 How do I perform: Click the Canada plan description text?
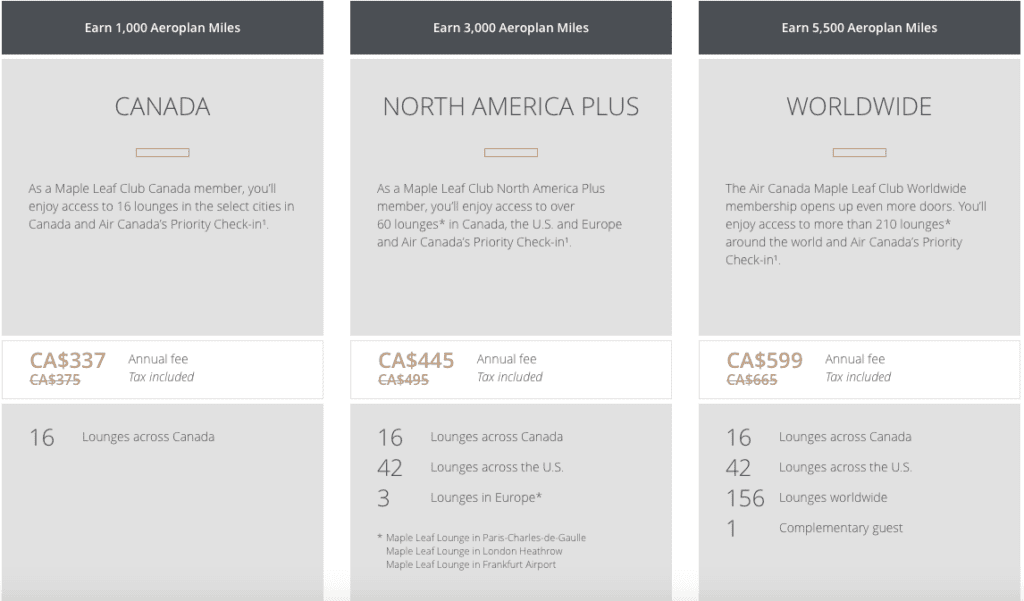pos(161,206)
